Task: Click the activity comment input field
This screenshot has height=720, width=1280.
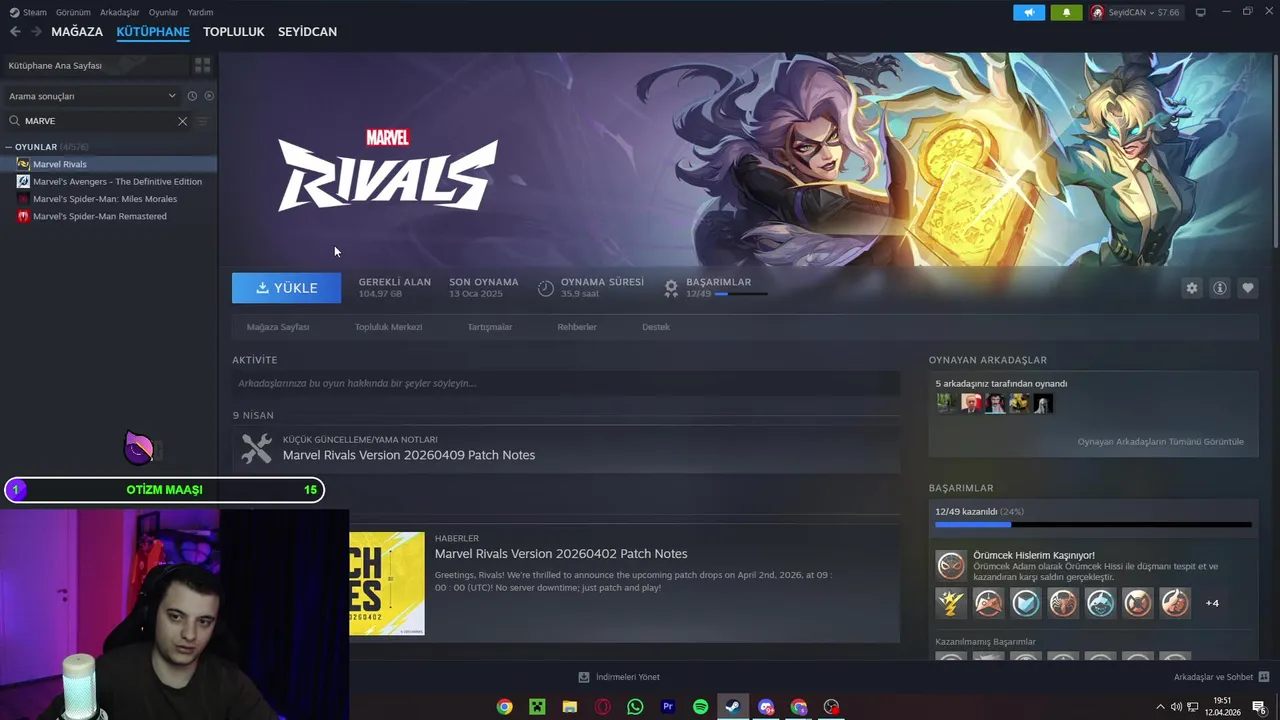Action: 566,383
